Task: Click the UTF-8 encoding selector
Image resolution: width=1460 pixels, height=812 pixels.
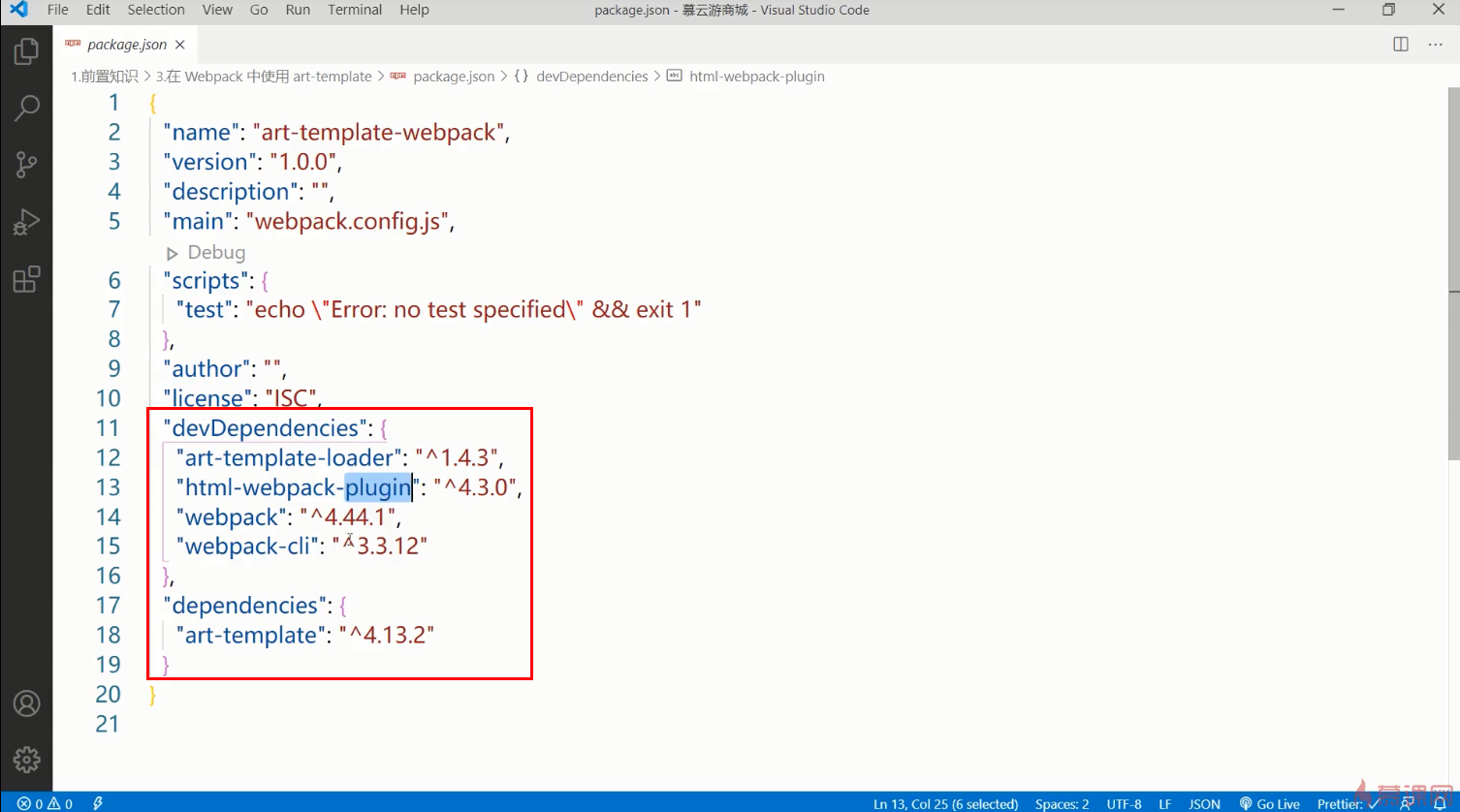Action: click(x=1124, y=804)
